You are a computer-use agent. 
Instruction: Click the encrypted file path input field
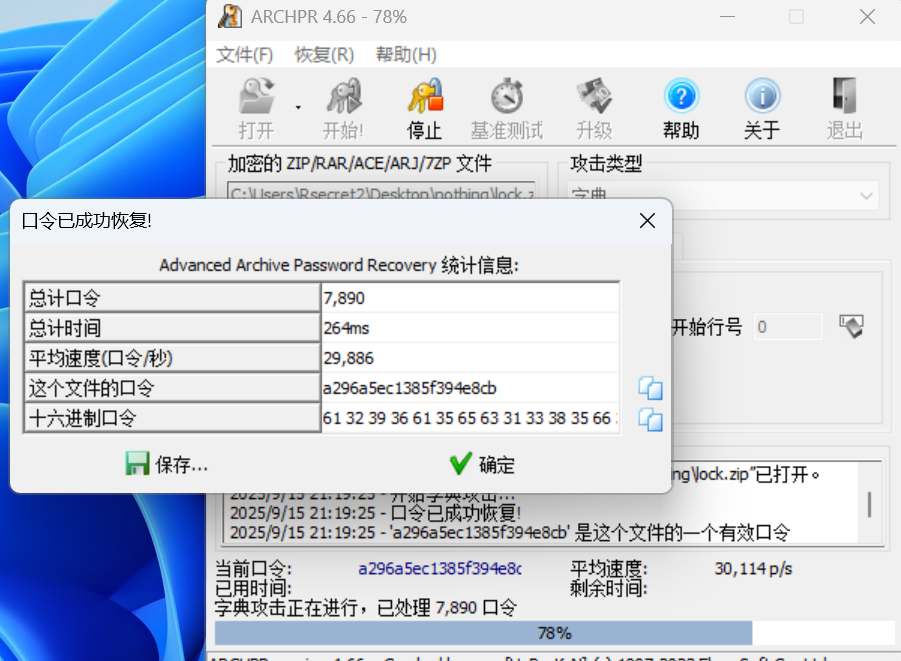point(382,191)
